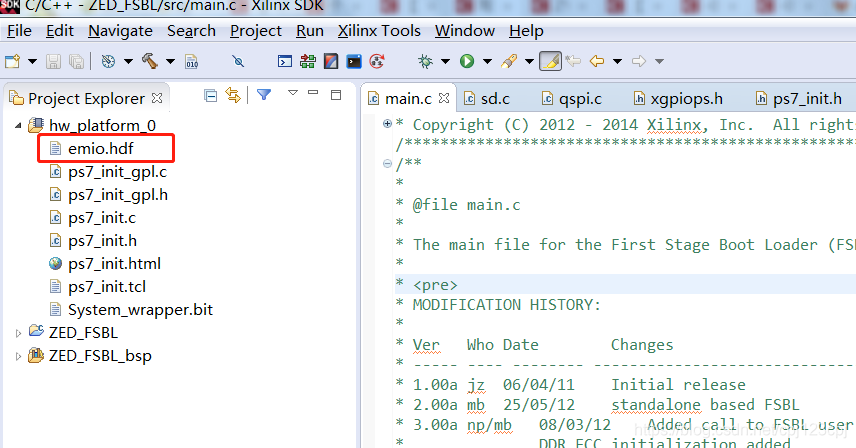Open the Build hammer dropdown arrow
Image resolution: width=856 pixels, height=448 pixels.
coord(170,61)
